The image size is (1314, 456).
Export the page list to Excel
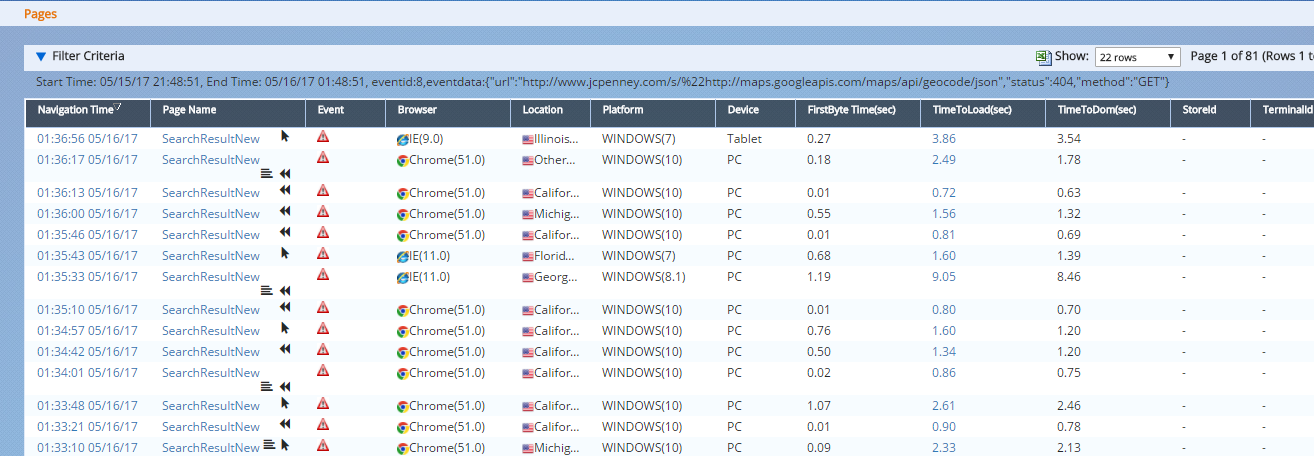pos(1043,58)
